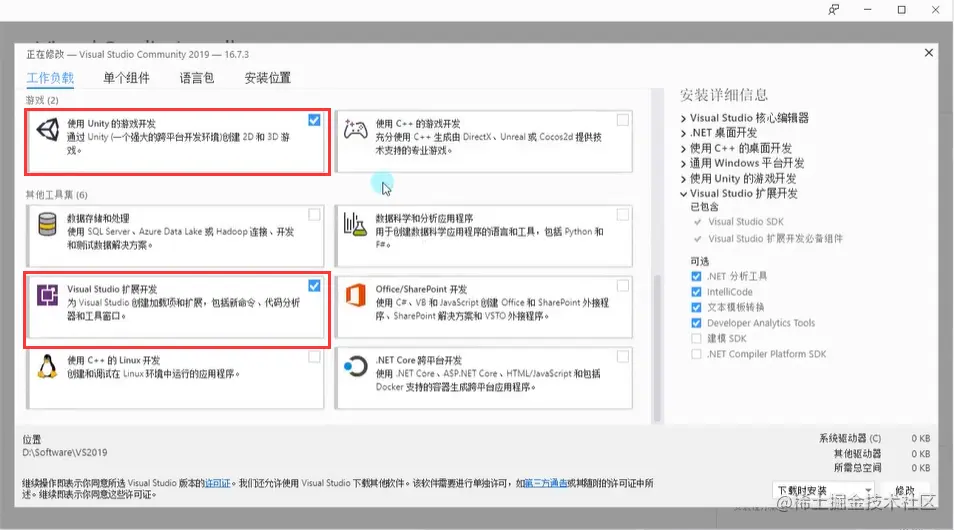Open the 下载时安装 install mode dropdown
The width and height of the screenshot is (954, 530).
click(x=823, y=490)
